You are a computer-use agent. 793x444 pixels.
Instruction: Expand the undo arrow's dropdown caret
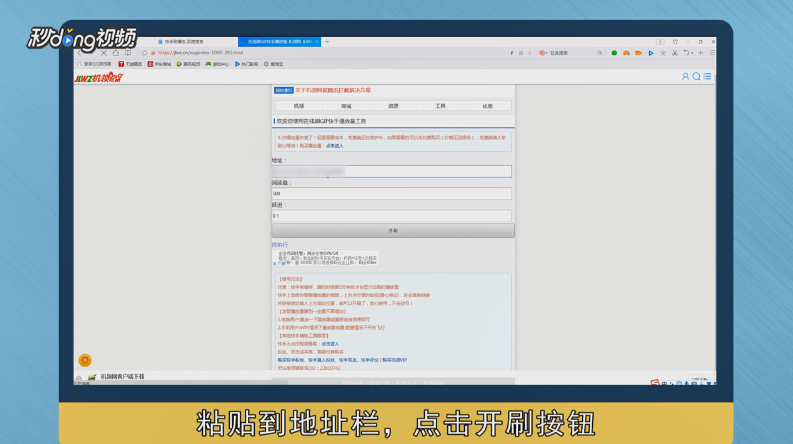click(x=692, y=53)
